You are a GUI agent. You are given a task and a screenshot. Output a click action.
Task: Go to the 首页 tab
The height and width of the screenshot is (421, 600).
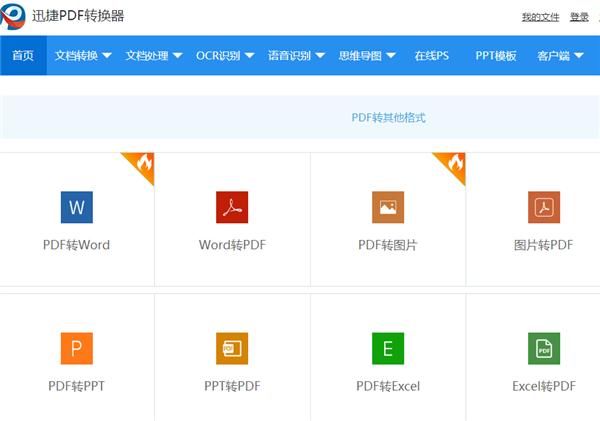point(23,55)
